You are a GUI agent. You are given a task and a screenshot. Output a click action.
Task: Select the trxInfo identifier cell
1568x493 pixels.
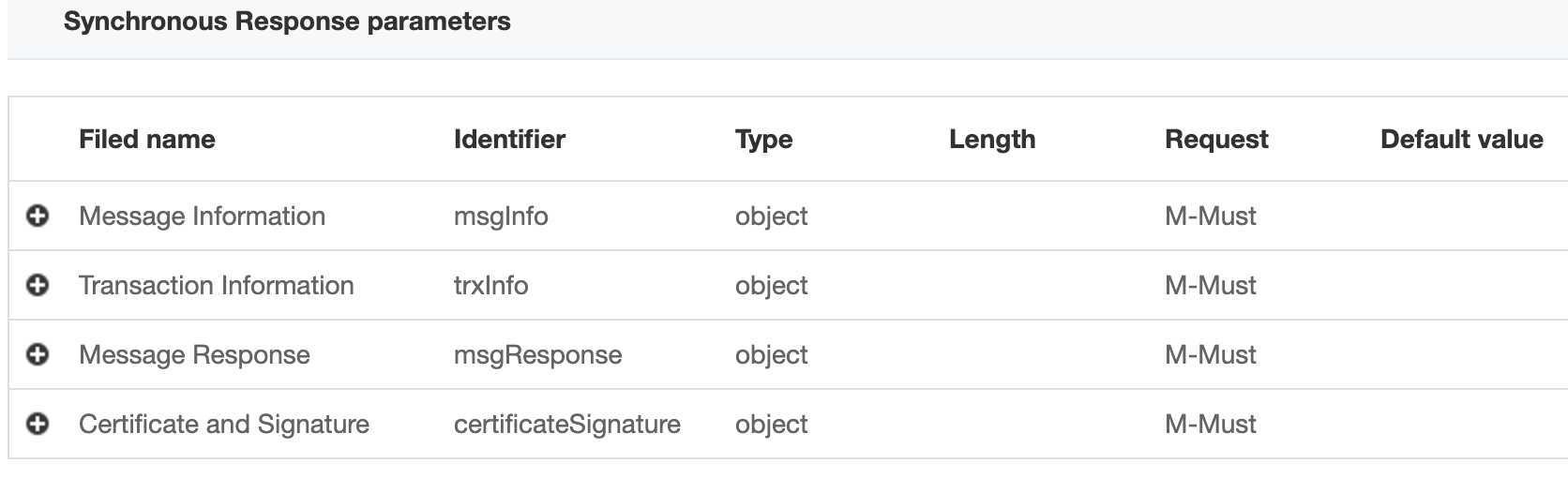click(x=490, y=286)
